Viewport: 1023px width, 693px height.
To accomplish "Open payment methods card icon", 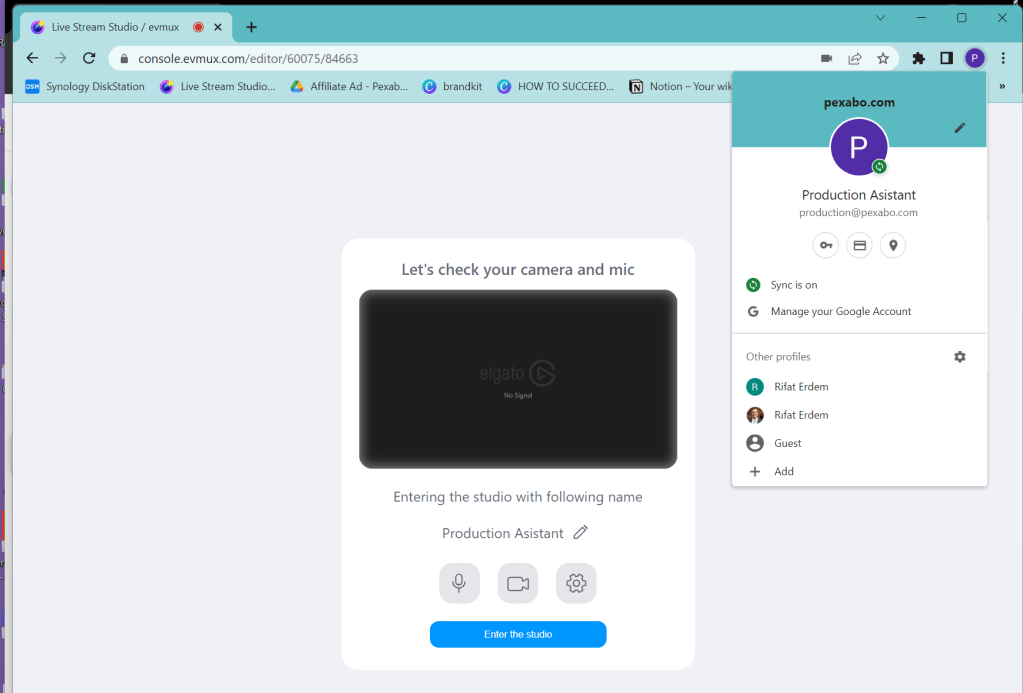I will [x=859, y=245].
